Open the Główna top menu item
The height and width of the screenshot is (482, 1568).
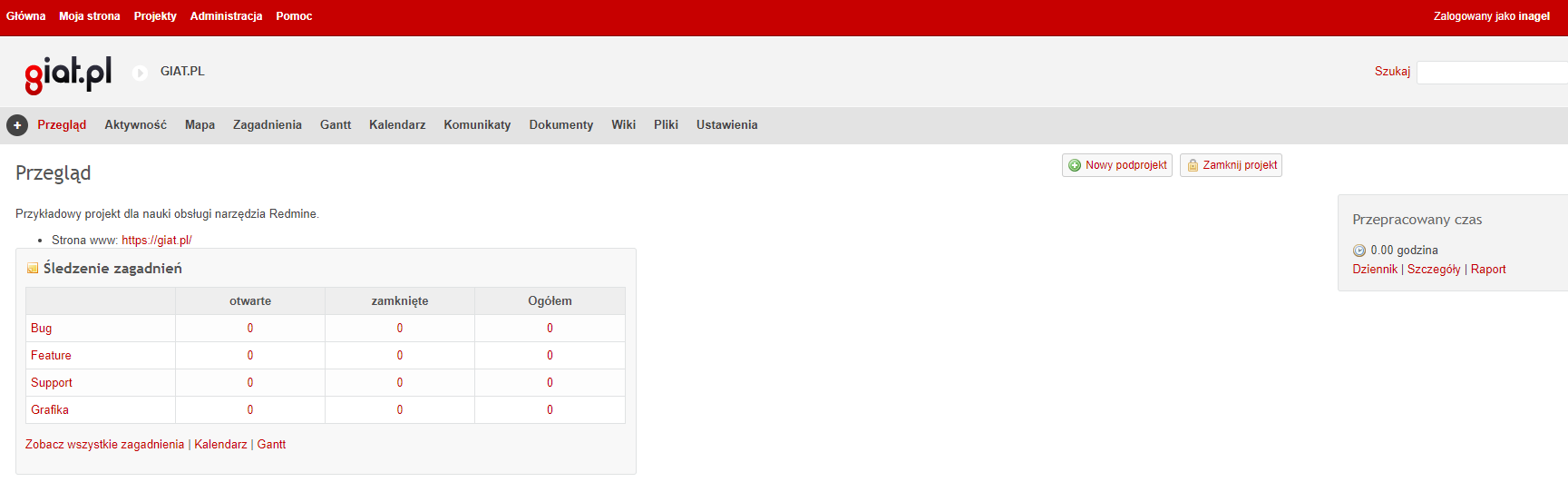tap(25, 16)
